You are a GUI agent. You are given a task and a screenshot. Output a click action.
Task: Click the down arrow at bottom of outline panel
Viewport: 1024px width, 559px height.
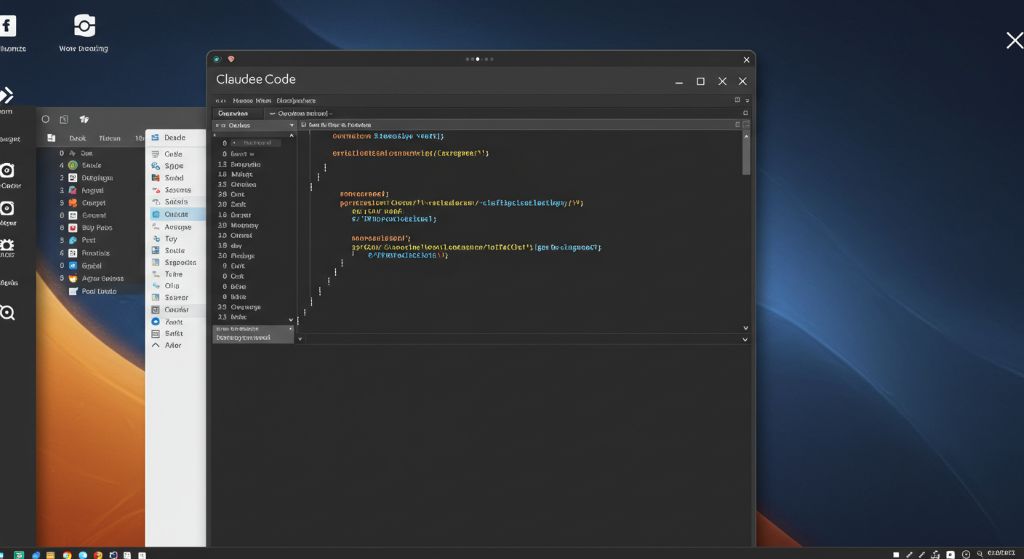pyautogui.click(x=291, y=320)
